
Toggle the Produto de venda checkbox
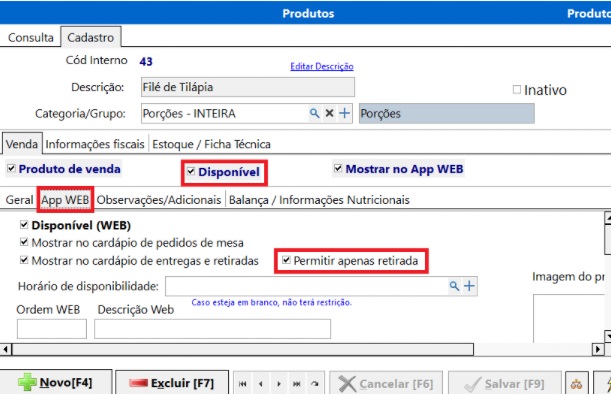(11, 168)
